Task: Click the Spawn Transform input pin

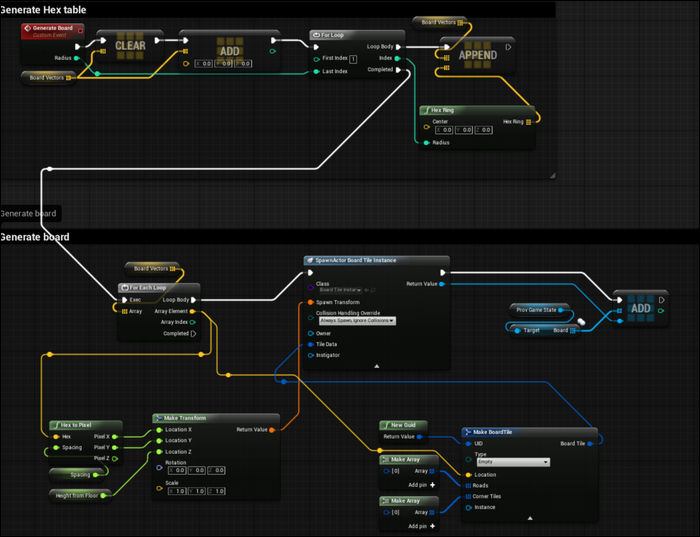Action: (x=310, y=303)
